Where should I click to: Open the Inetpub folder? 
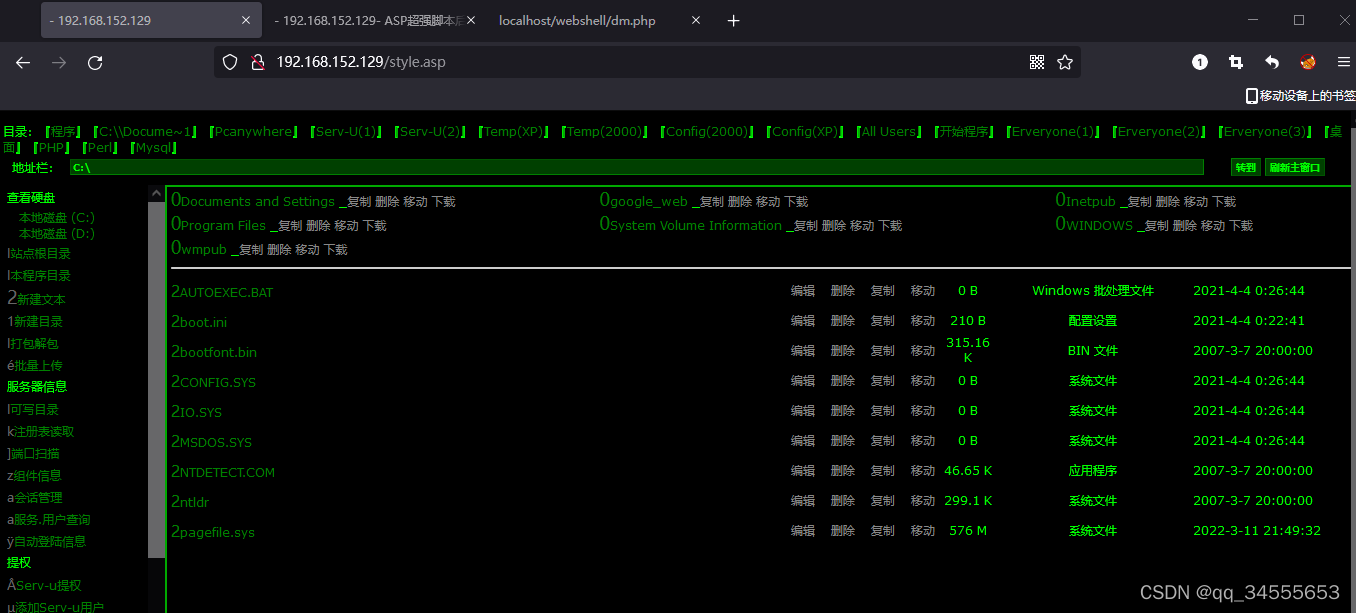(1090, 201)
